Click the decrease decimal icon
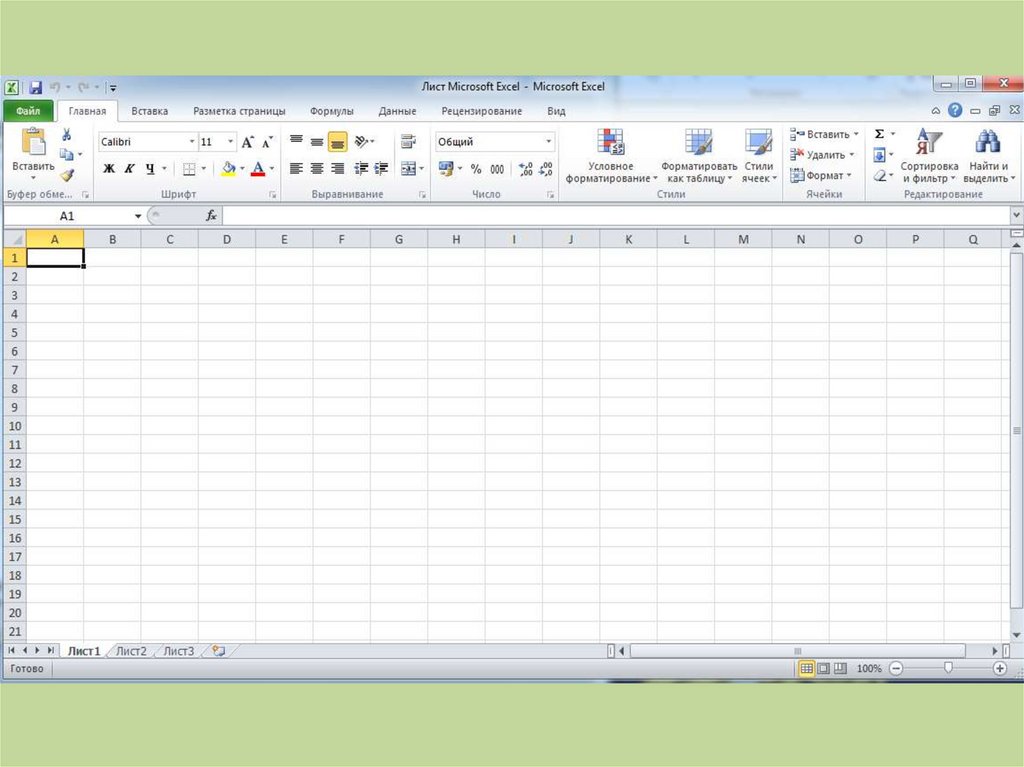 point(546,169)
